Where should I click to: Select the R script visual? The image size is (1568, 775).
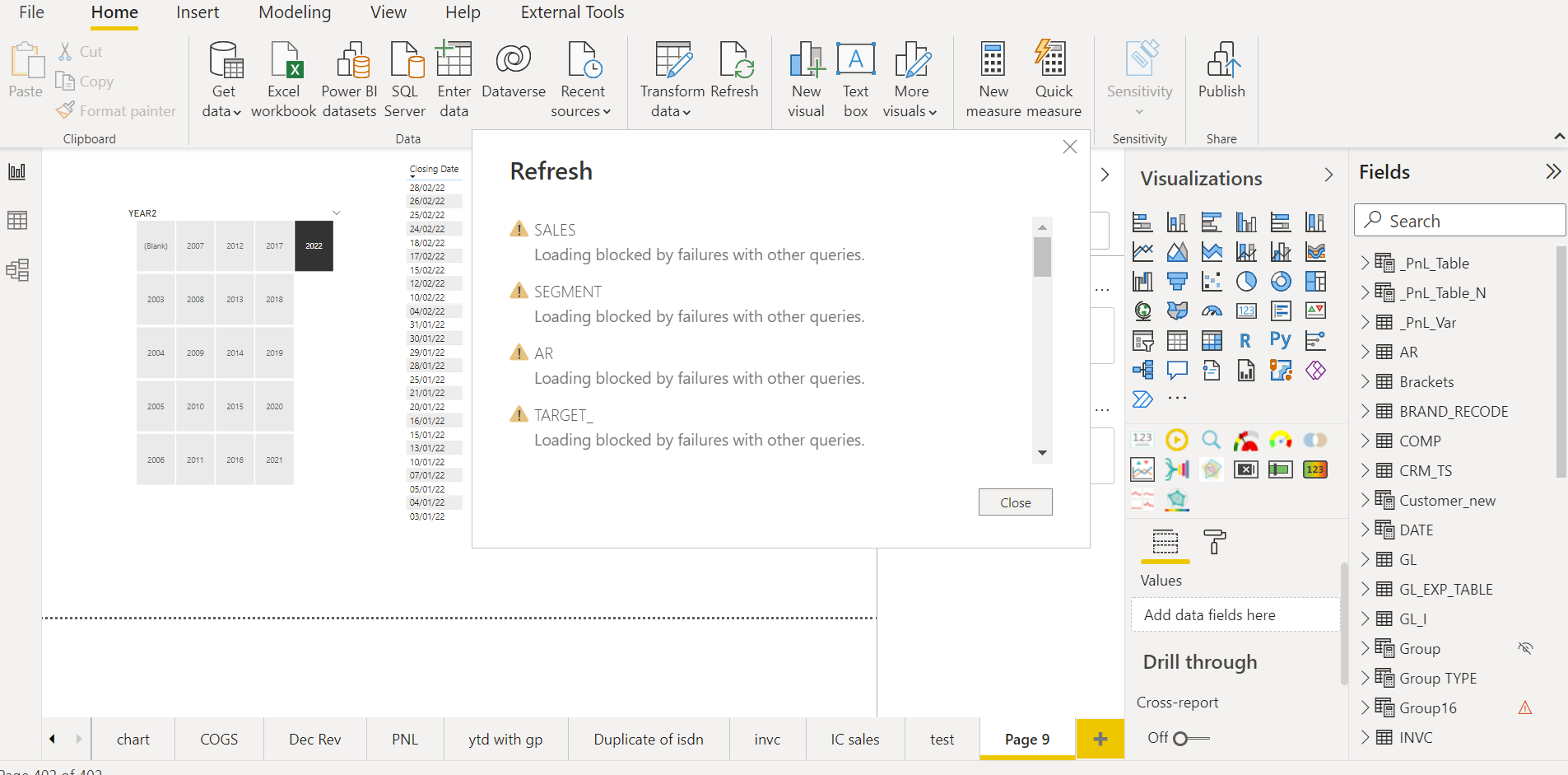[x=1245, y=340]
